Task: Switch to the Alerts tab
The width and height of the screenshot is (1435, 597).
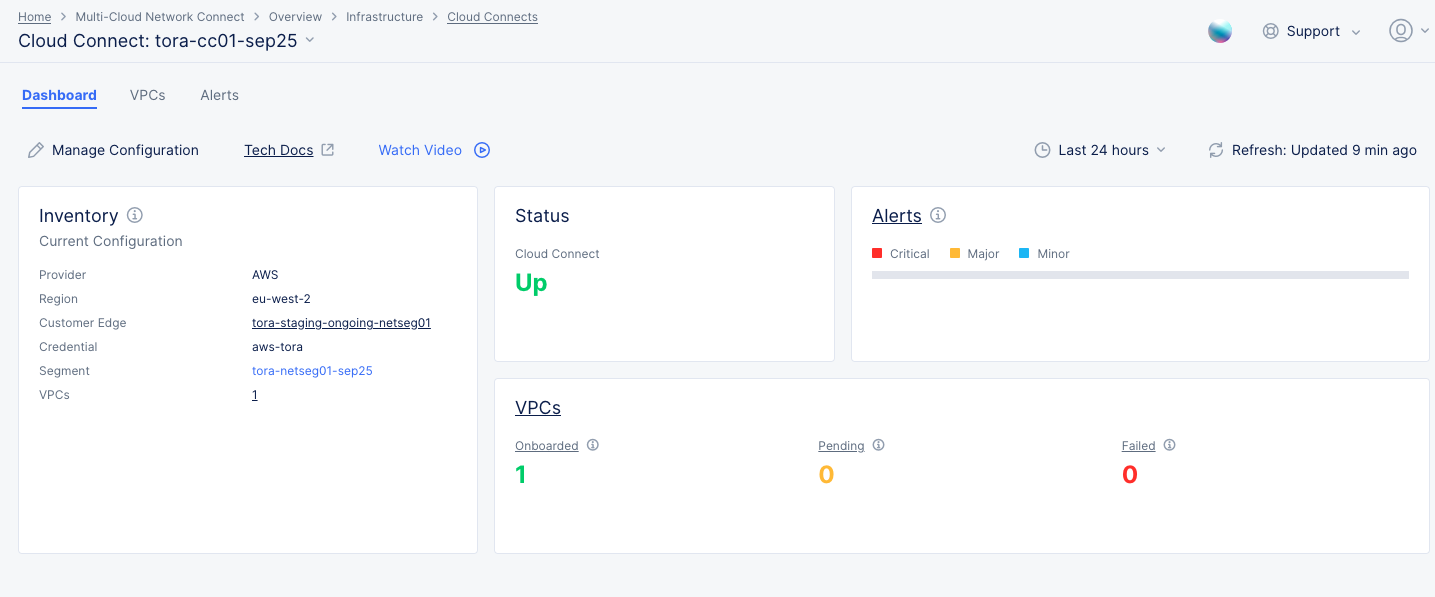Action: click(219, 95)
